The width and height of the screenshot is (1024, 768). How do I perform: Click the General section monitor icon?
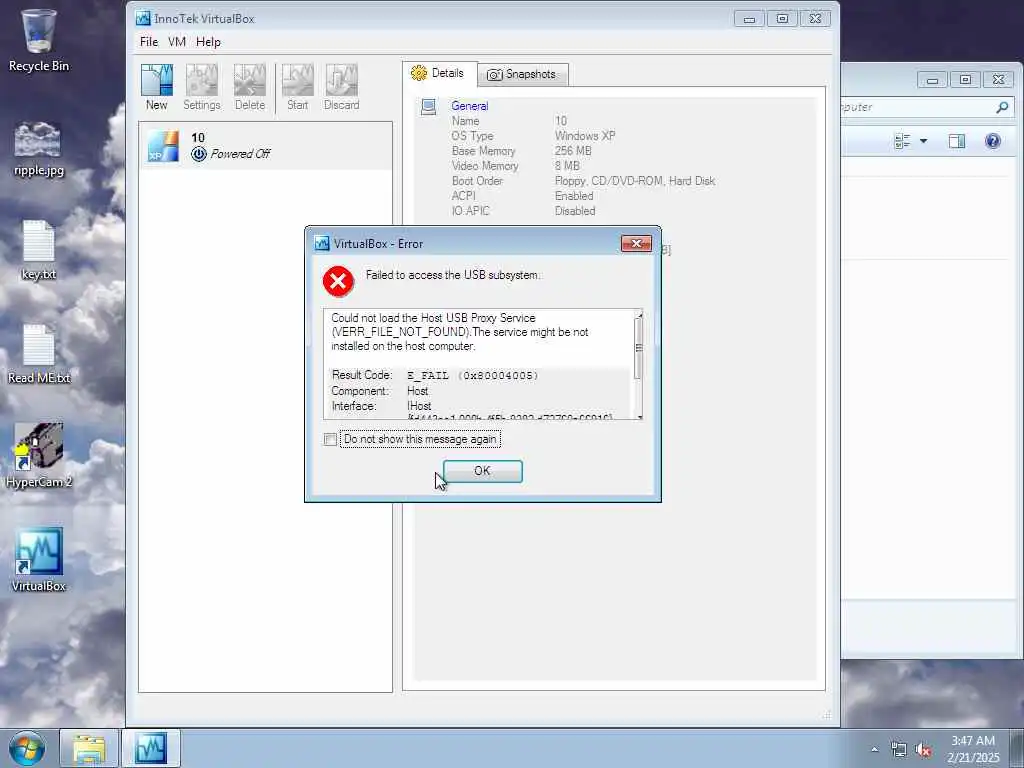click(x=428, y=106)
